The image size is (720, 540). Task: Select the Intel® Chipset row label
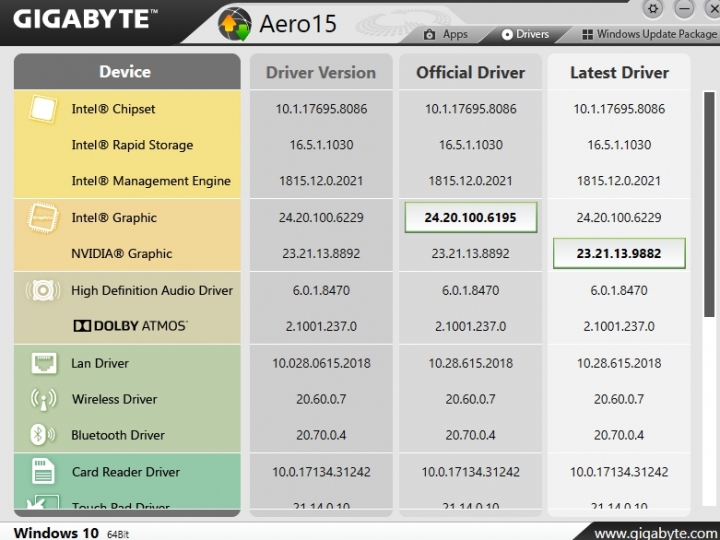tap(113, 109)
